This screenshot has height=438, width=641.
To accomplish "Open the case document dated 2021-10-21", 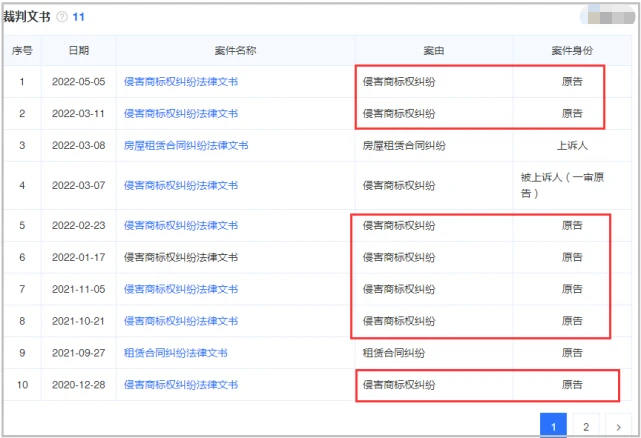I will tap(180, 321).
